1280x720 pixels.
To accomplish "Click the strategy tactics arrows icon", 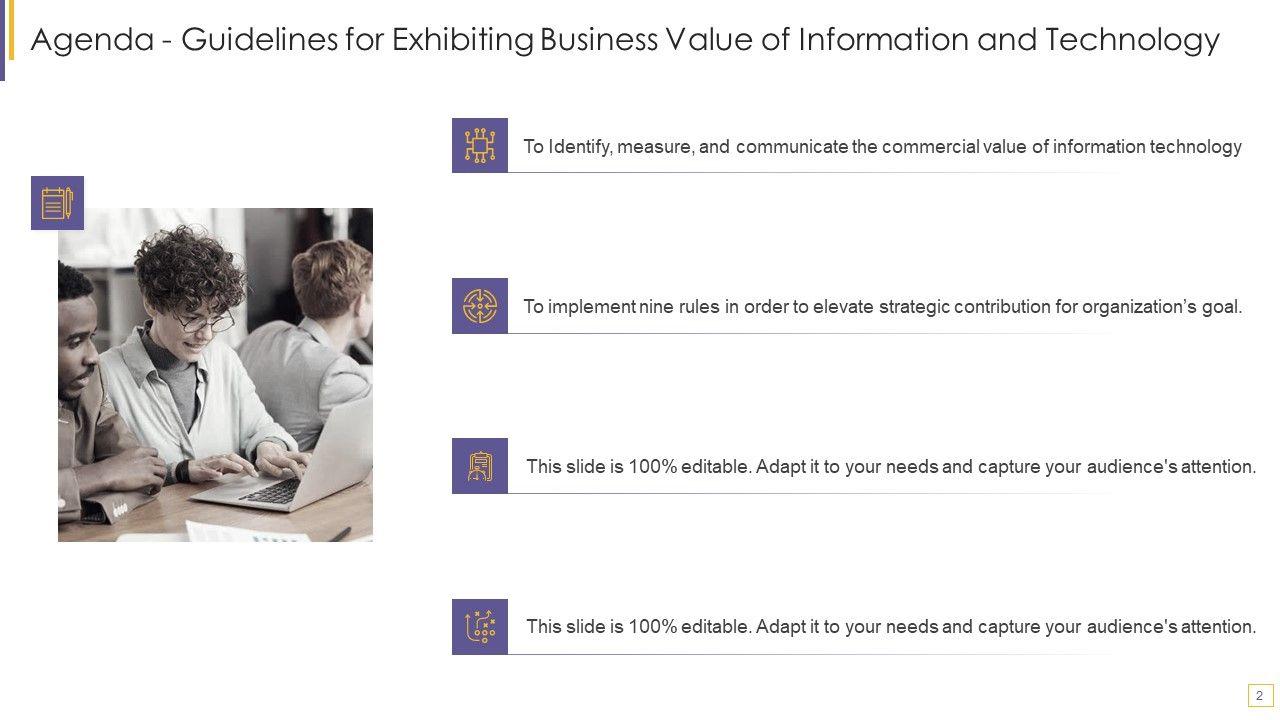I will 480,627.
